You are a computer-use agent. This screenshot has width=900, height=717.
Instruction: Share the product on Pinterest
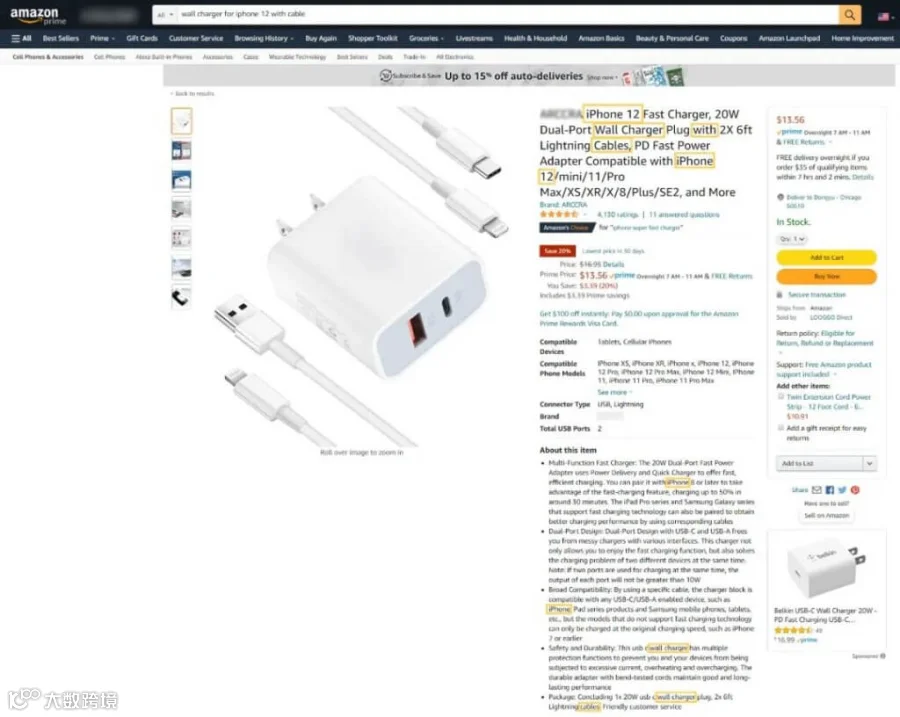pos(855,490)
